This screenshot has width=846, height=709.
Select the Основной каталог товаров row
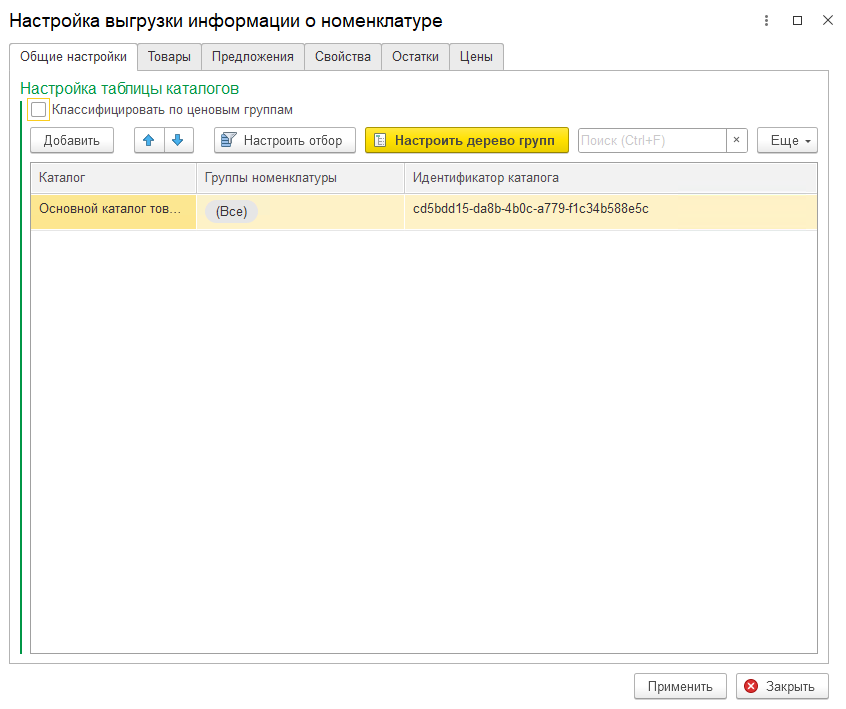(111, 209)
